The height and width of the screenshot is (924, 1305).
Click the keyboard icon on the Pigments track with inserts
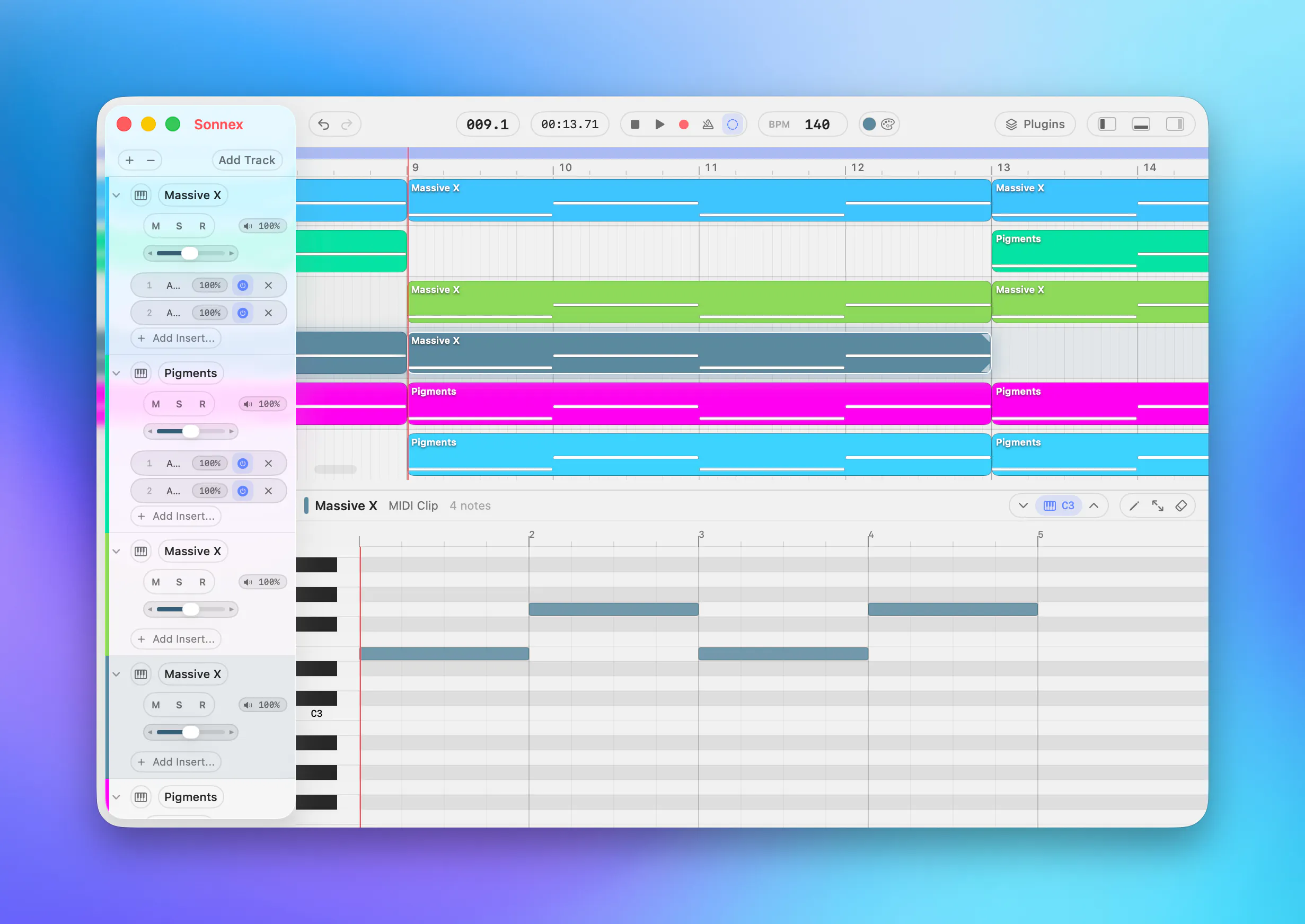pyautogui.click(x=140, y=374)
